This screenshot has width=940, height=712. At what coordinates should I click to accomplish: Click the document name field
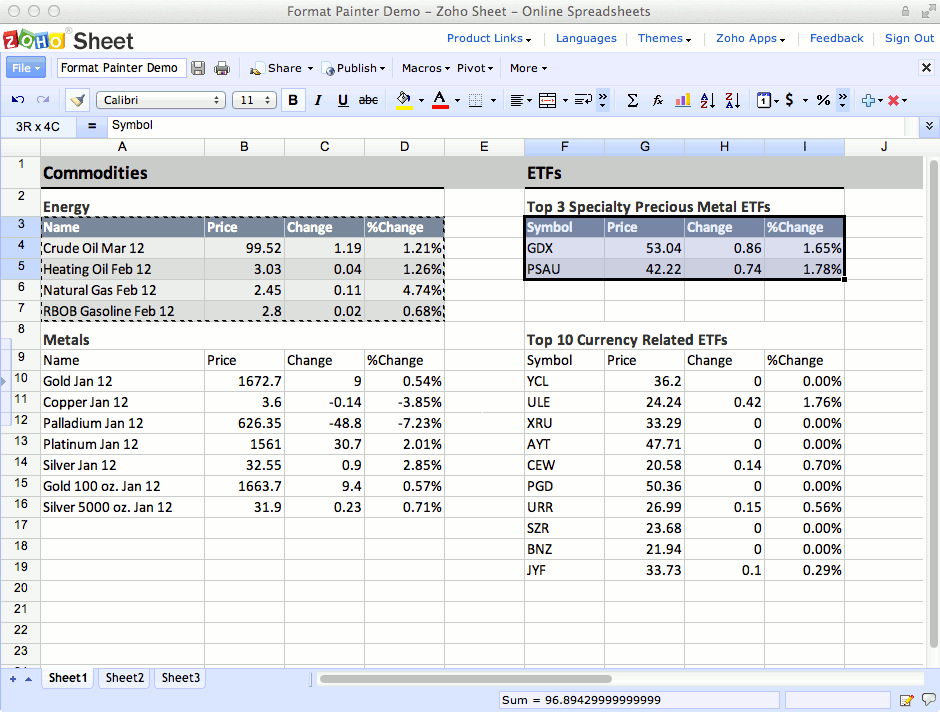119,68
